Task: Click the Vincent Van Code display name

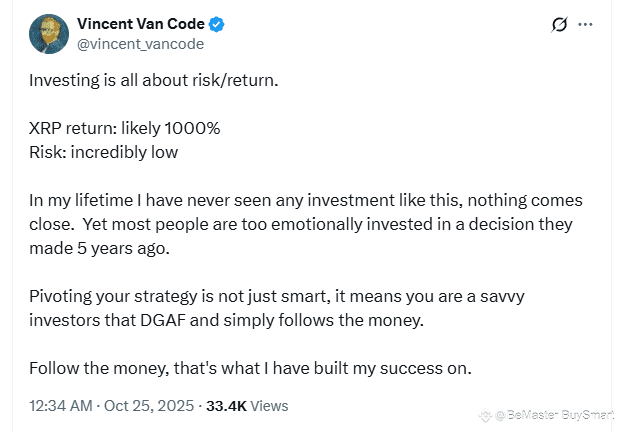Action: [x=141, y=24]
